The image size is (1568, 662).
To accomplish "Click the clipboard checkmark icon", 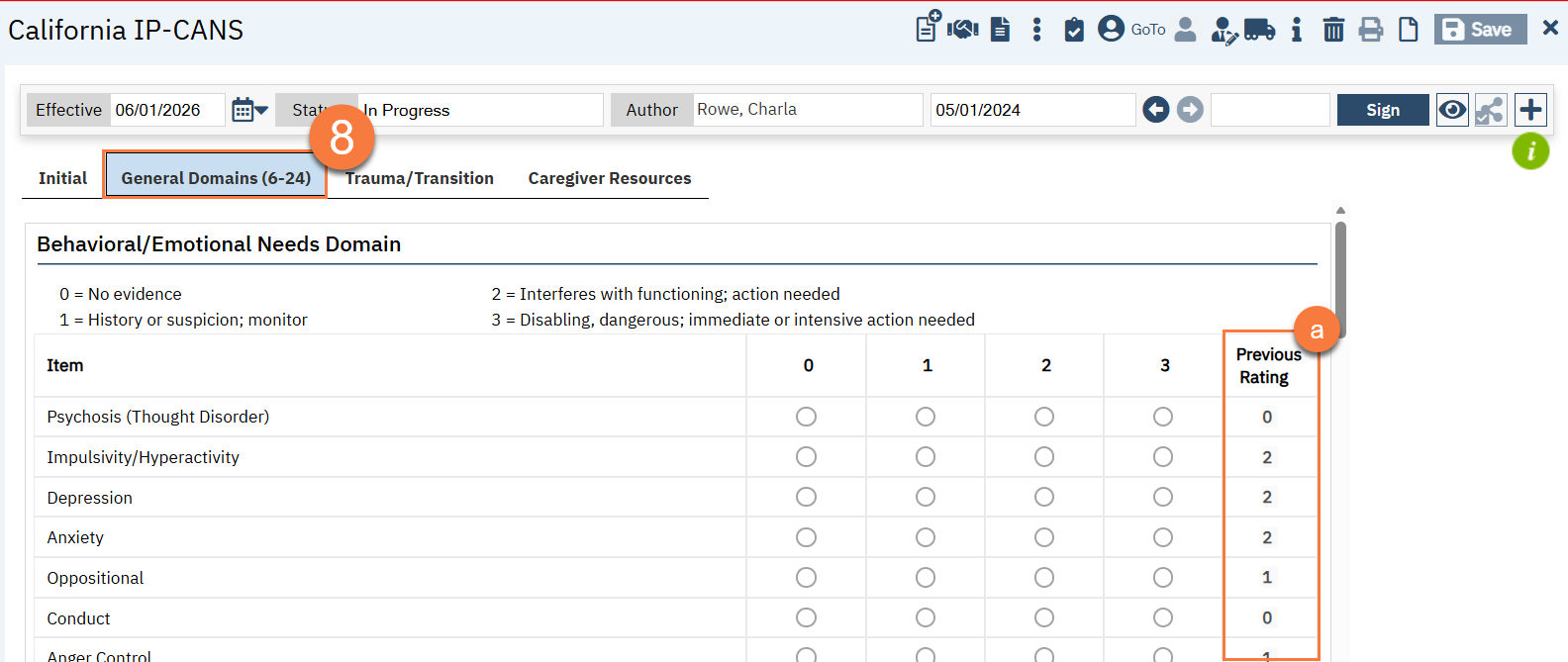I will click(1074, 30).
